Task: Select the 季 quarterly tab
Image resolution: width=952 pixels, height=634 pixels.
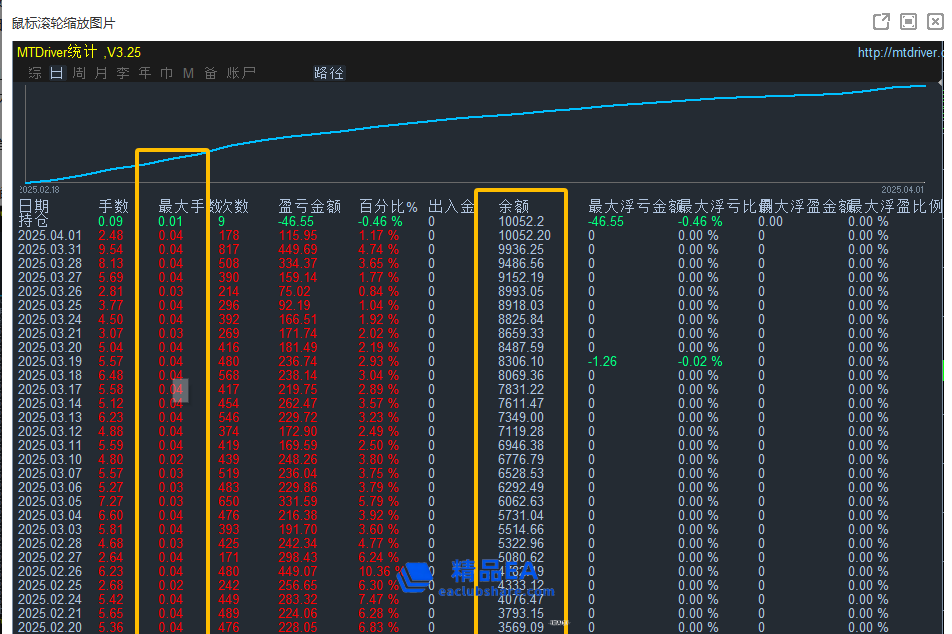Action: [x=122, y=73]
